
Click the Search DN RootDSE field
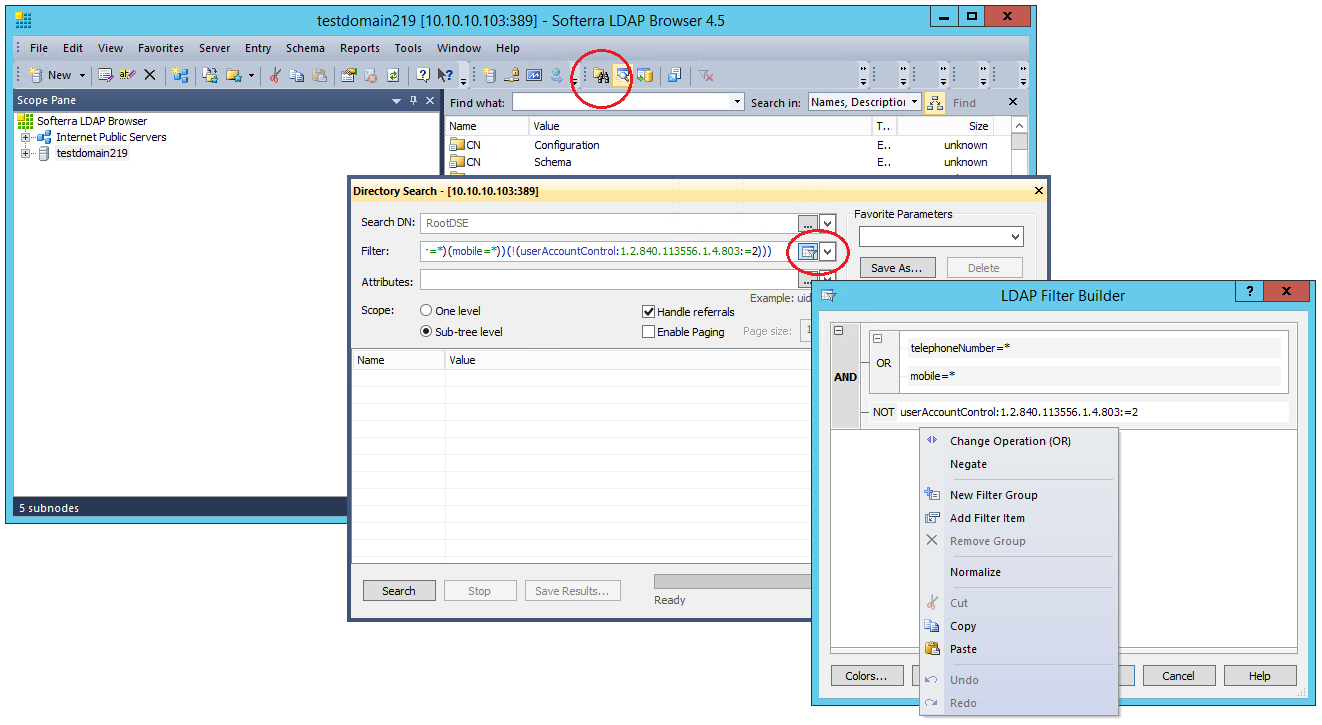point(608,223)
